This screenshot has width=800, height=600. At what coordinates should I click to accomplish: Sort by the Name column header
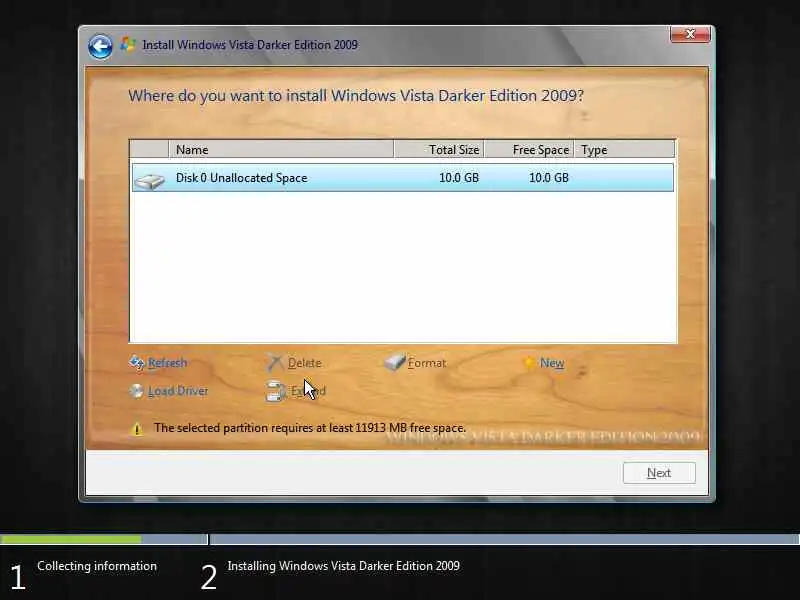pyautogui.click(x=281, y=149)
